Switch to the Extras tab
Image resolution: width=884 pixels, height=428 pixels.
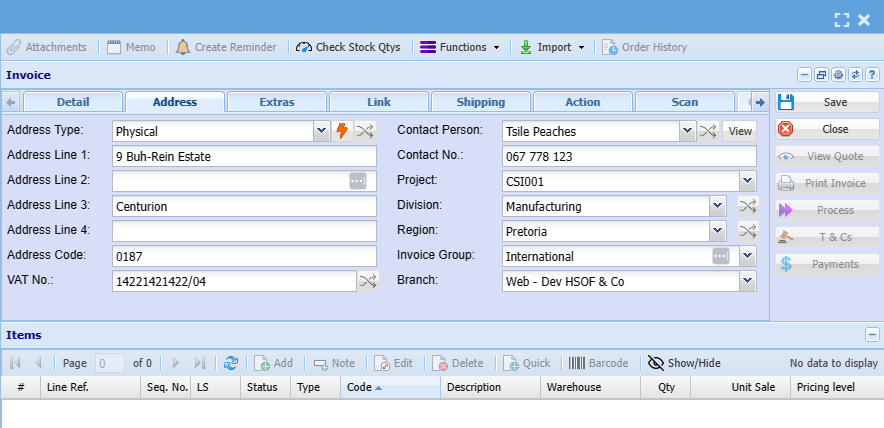(x=277, y=102)
